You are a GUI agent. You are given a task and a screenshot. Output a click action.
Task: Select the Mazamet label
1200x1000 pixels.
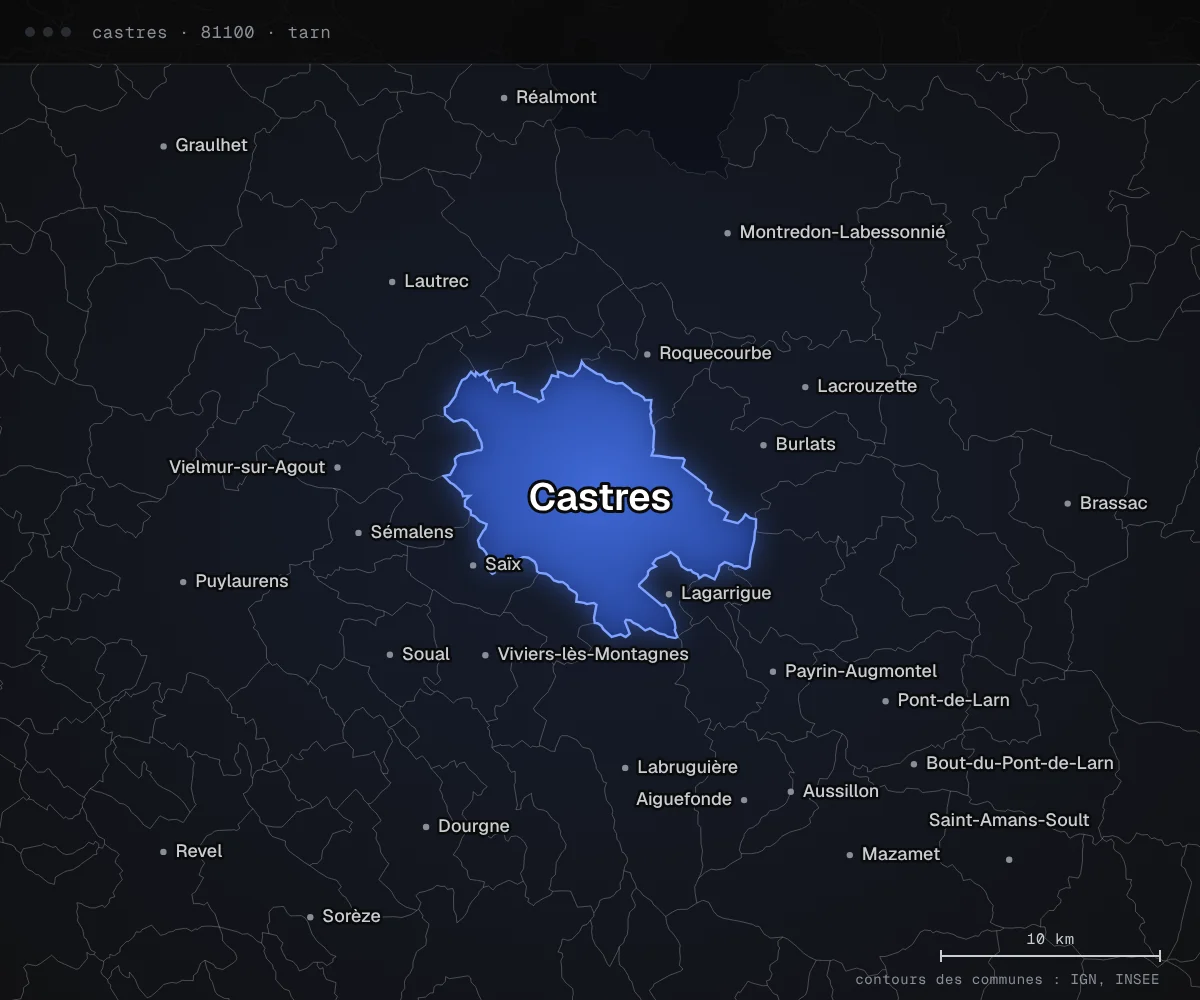tap(901, 854)
